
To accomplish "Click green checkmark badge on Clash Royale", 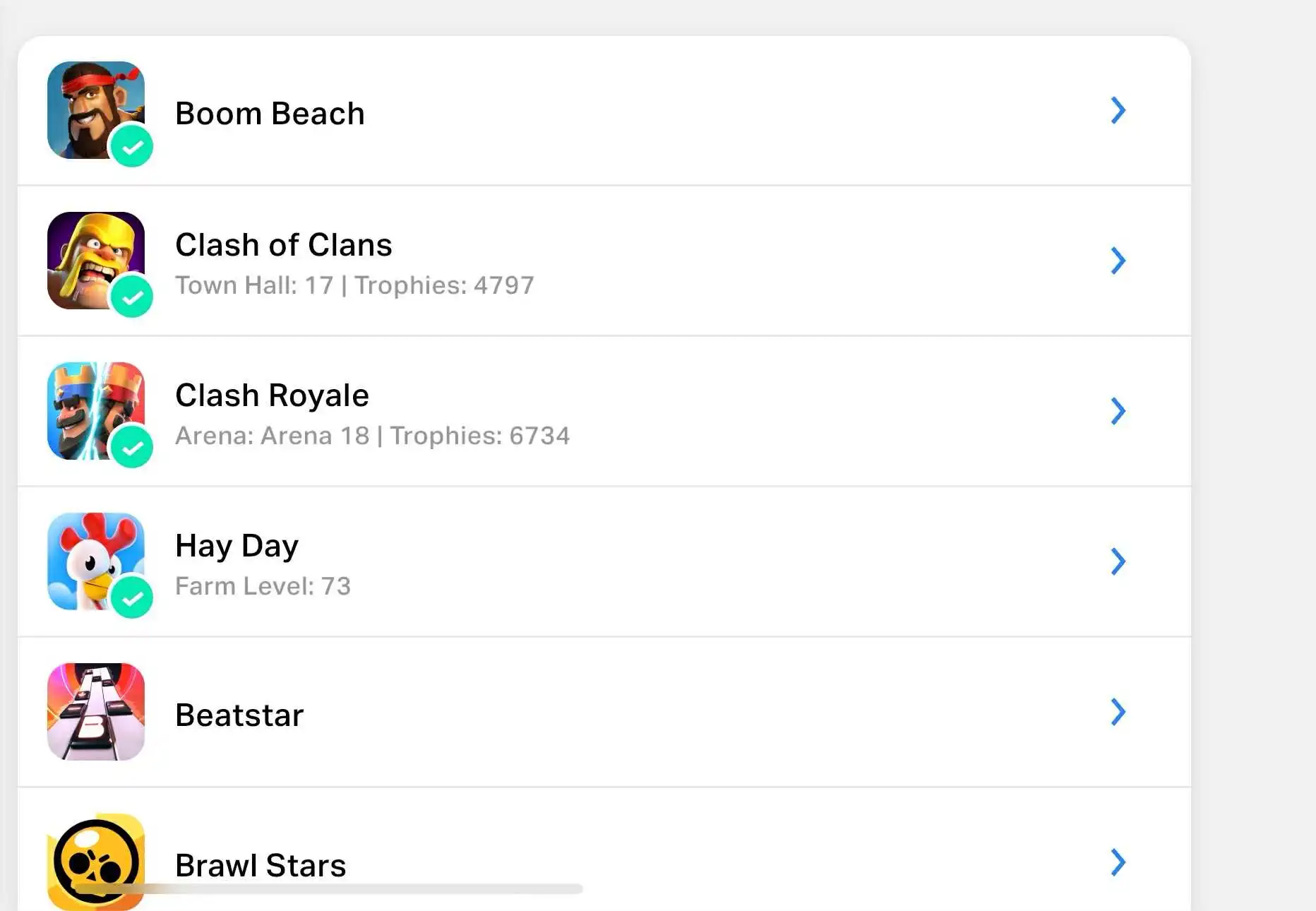I will pos(132,448).
